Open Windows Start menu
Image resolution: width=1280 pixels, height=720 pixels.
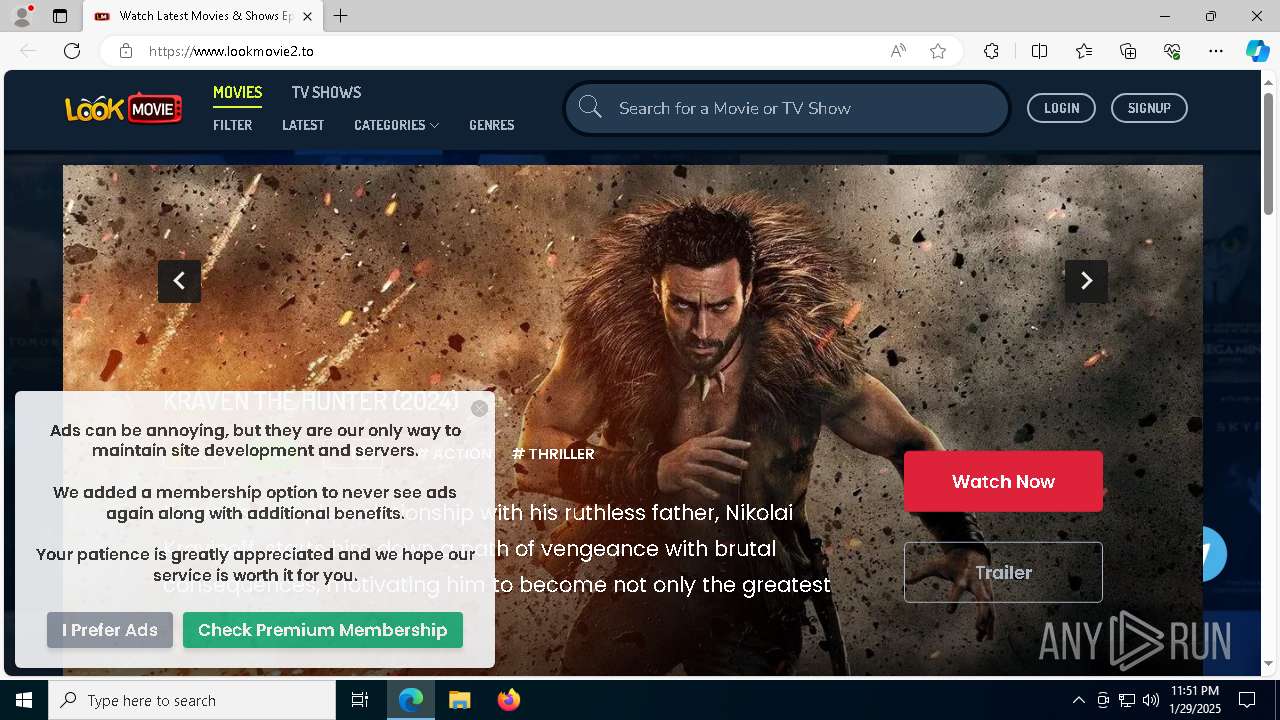24,700
